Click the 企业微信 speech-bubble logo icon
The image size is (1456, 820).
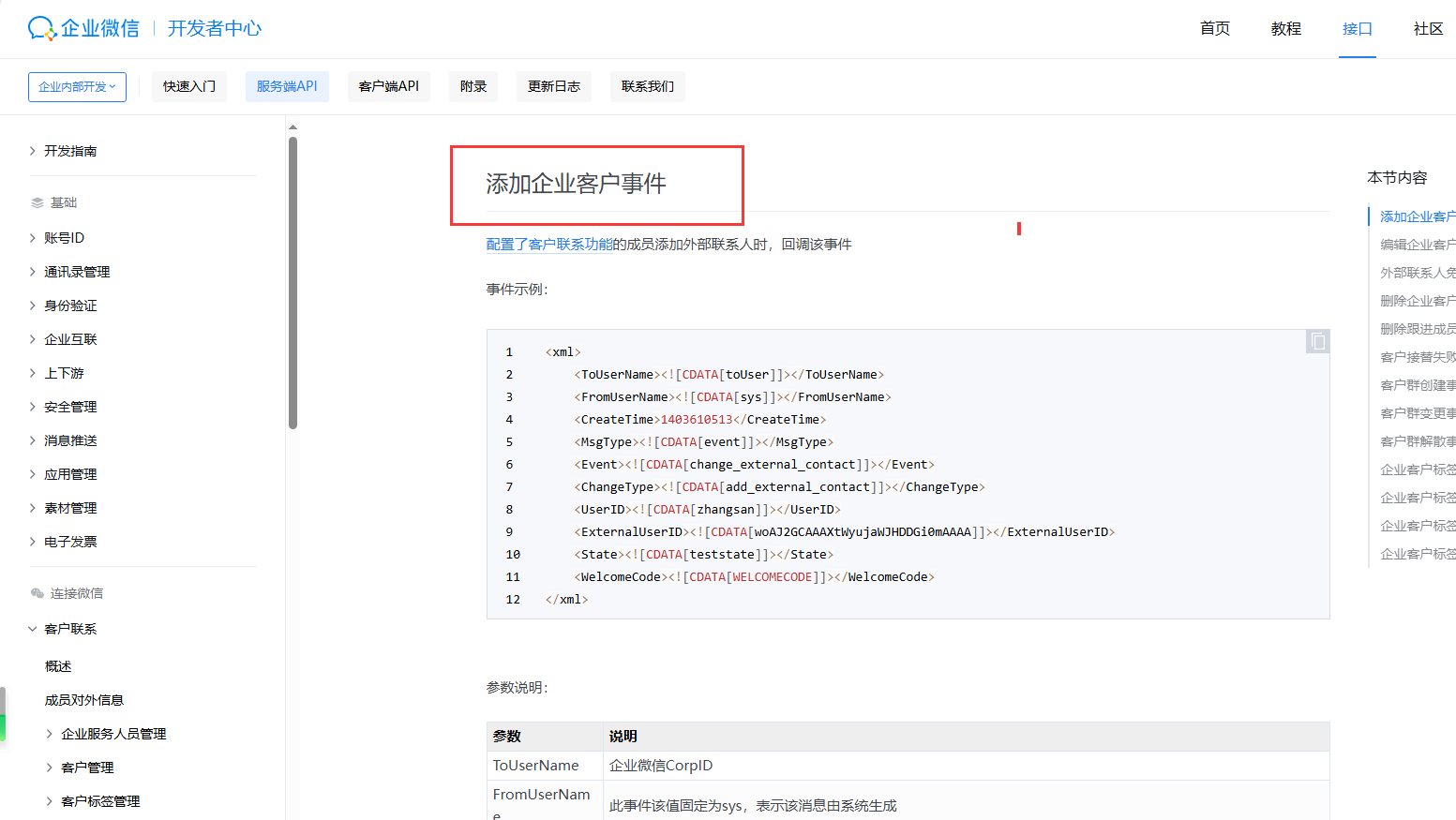(38, 27)
